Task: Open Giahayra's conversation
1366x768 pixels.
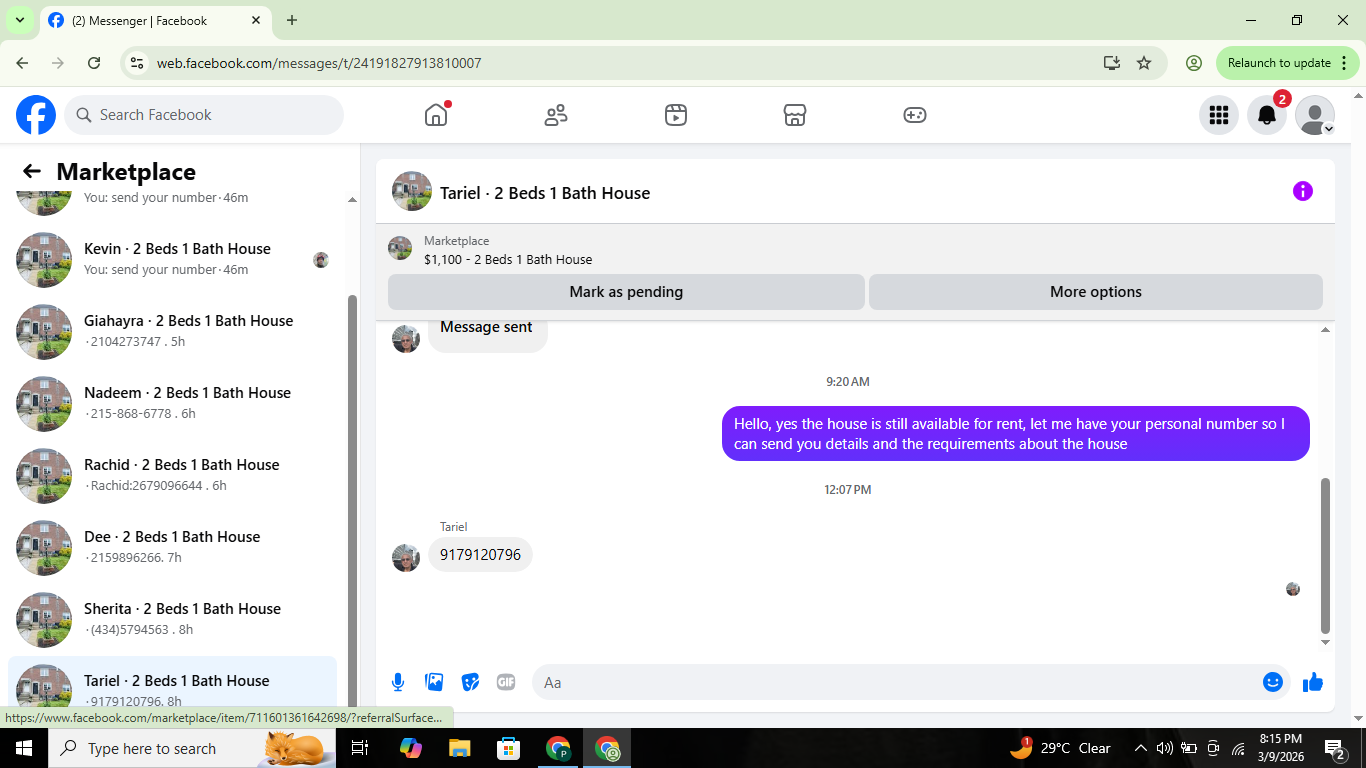Action: (172, 331)
